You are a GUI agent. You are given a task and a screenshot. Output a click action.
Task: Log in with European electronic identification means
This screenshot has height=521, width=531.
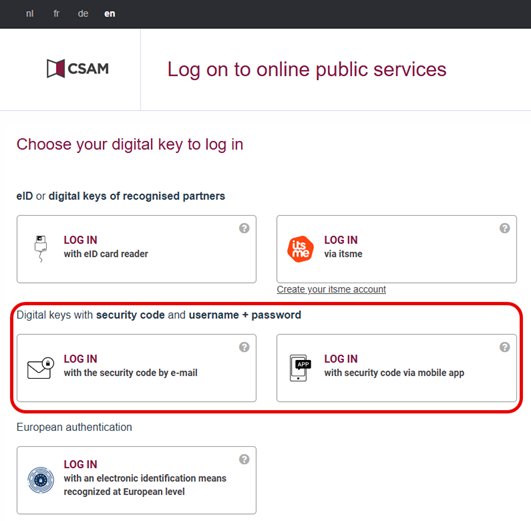click(136, 480)
